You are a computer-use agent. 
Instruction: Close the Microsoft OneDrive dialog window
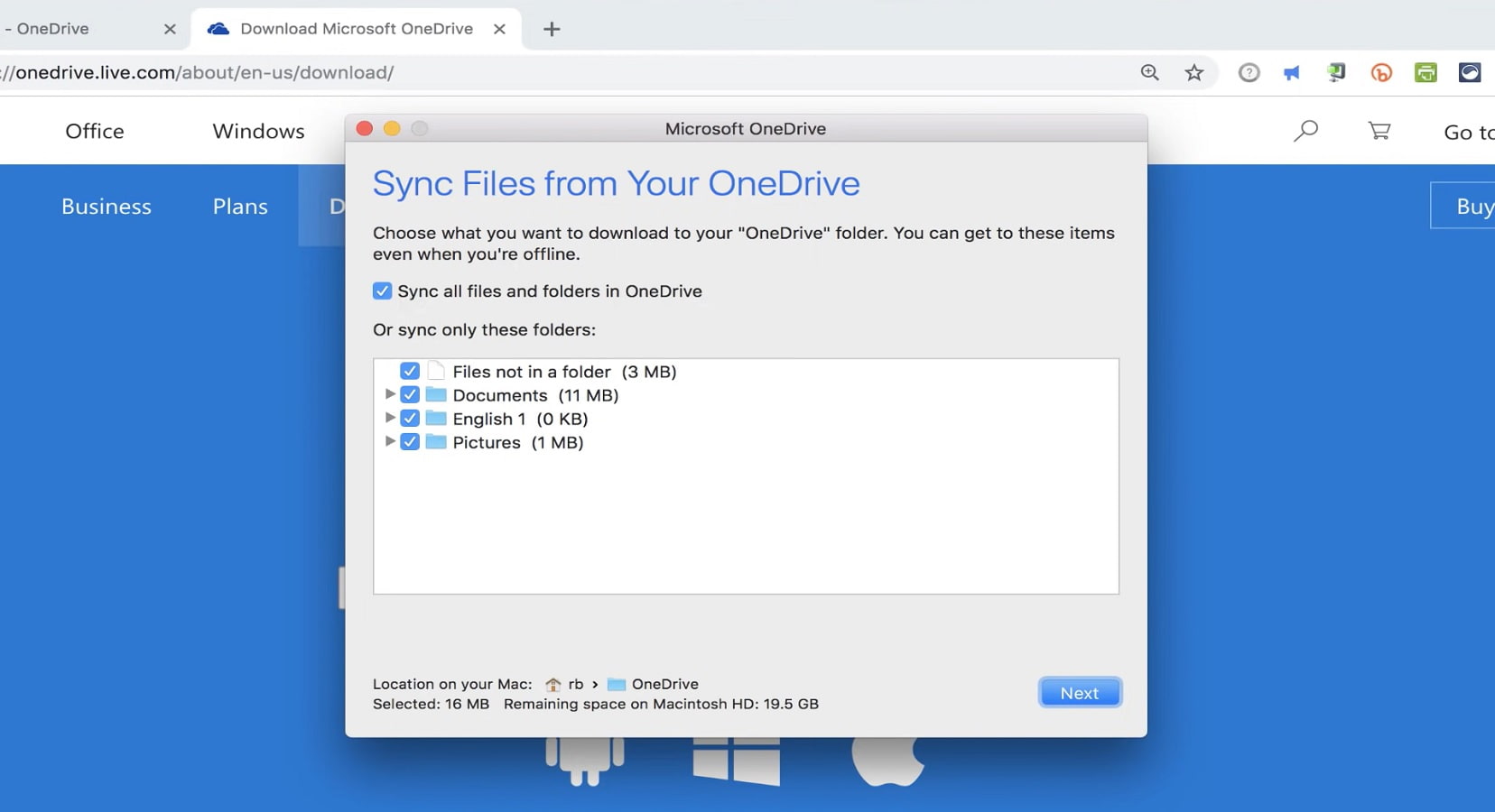[365, 128]
